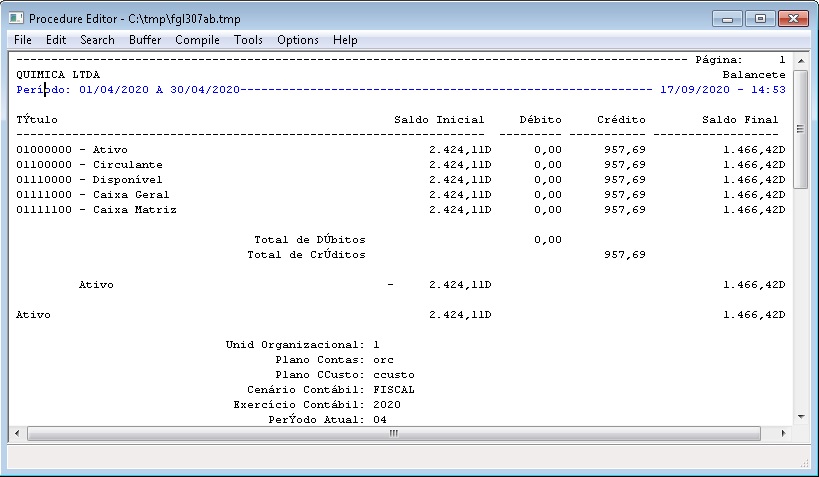Minimize the Procedure Editor window

click(727, 19)
